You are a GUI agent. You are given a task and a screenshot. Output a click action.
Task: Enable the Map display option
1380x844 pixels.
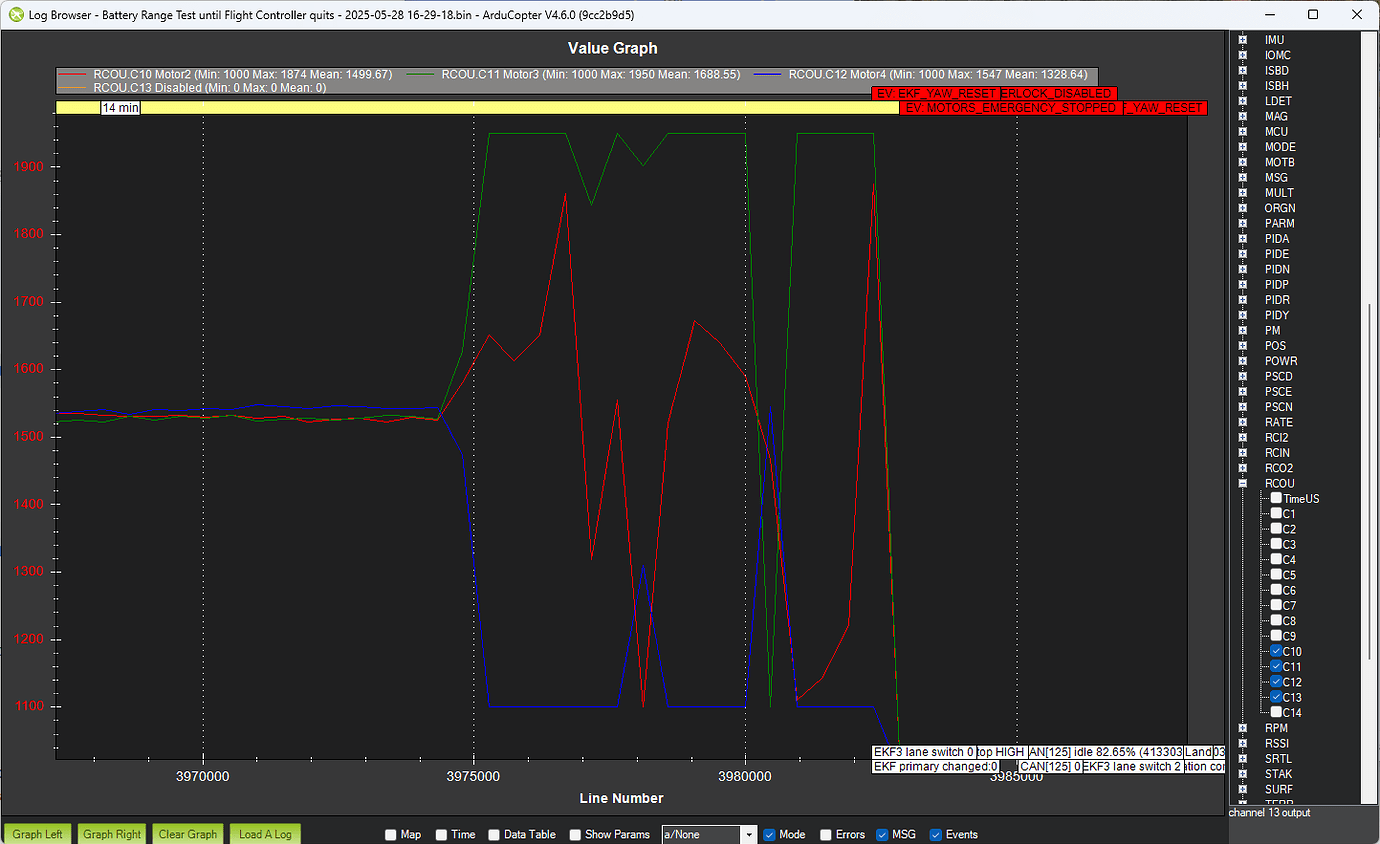389,833
